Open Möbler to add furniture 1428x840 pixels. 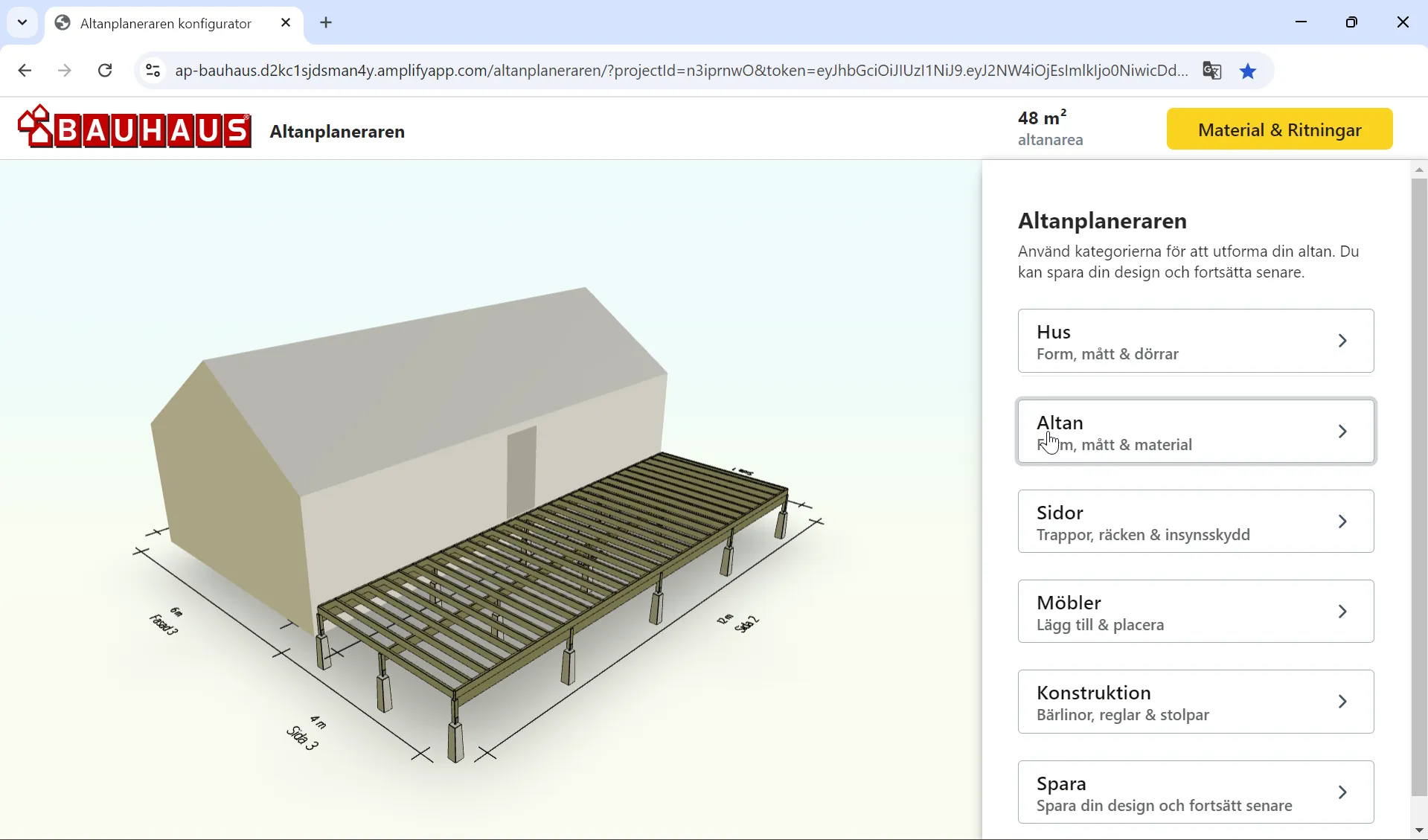[1195, 611]
